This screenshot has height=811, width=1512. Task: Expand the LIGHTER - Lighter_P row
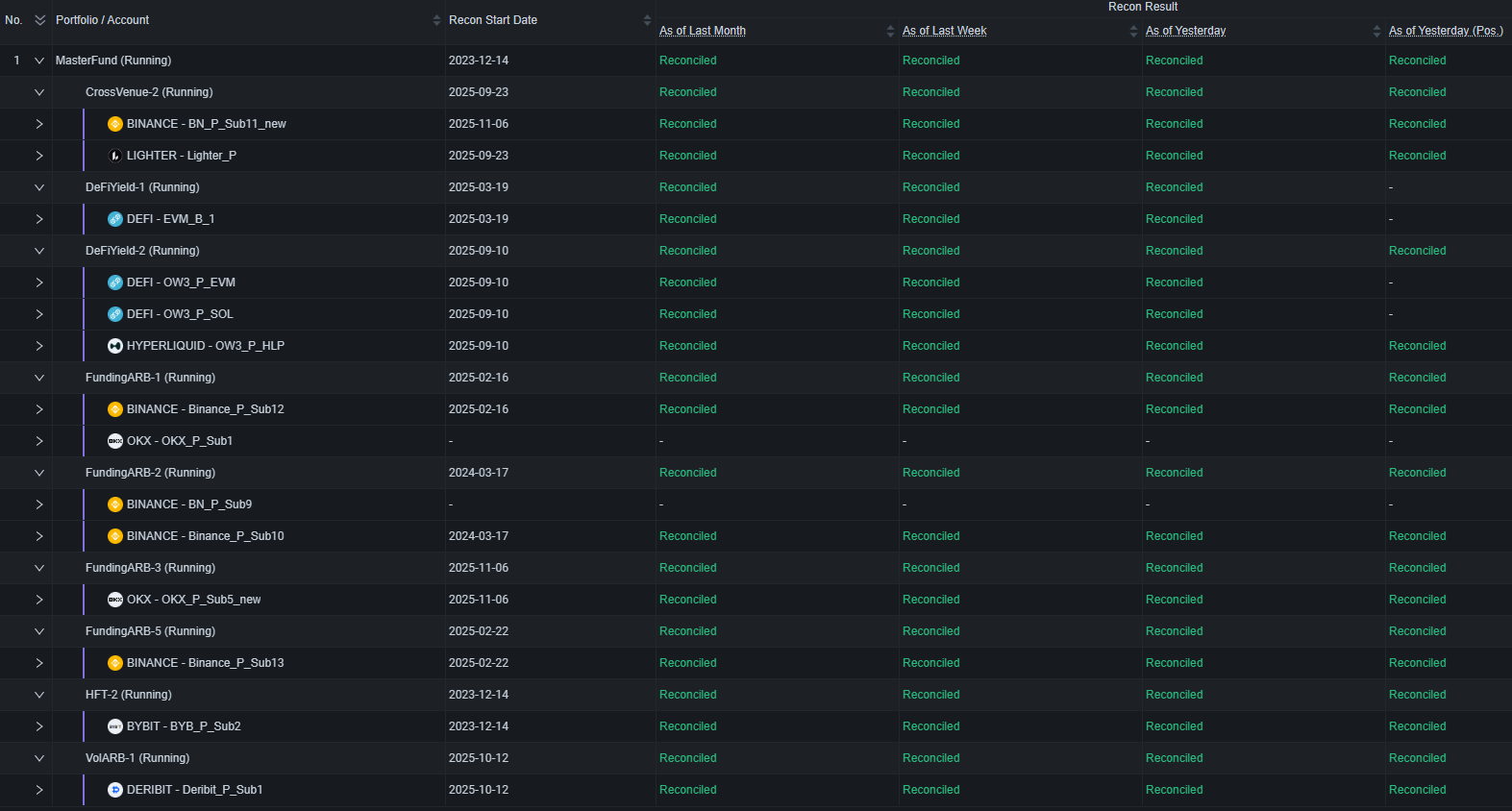pyautogui.click(x=39, y=156)
